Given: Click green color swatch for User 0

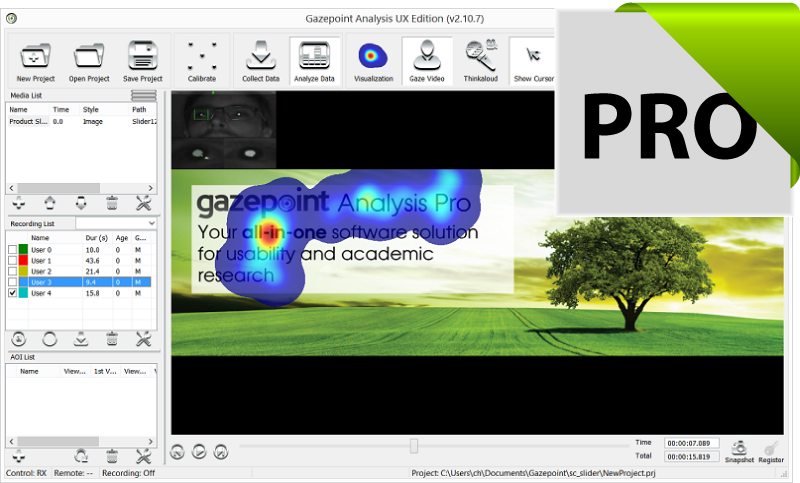Looking at the screenshot, I should pyautogui.click(x=23, y=249).
